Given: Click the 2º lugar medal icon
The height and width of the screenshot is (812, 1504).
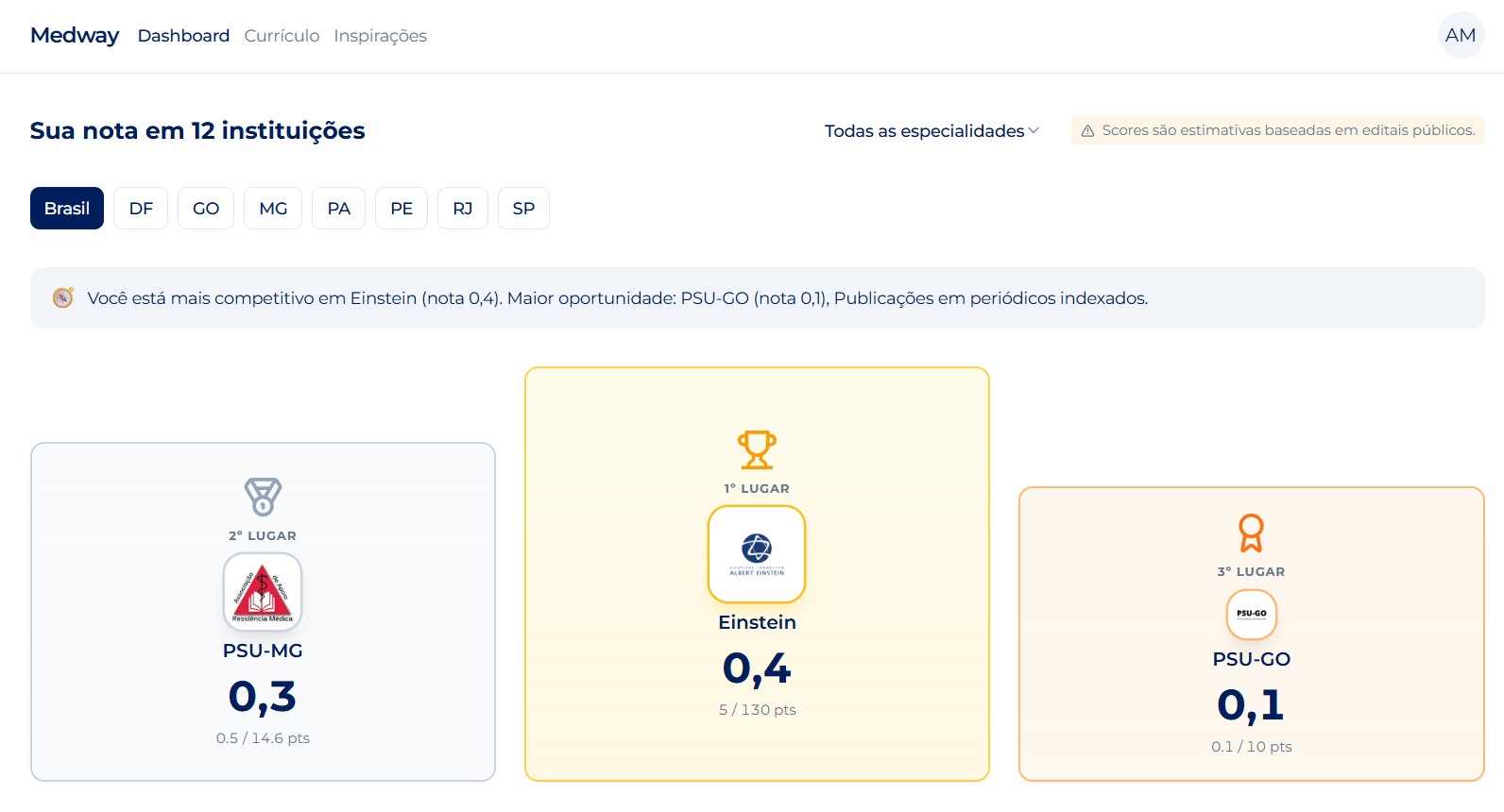Looking at the screenshot, I should (263, 497).
